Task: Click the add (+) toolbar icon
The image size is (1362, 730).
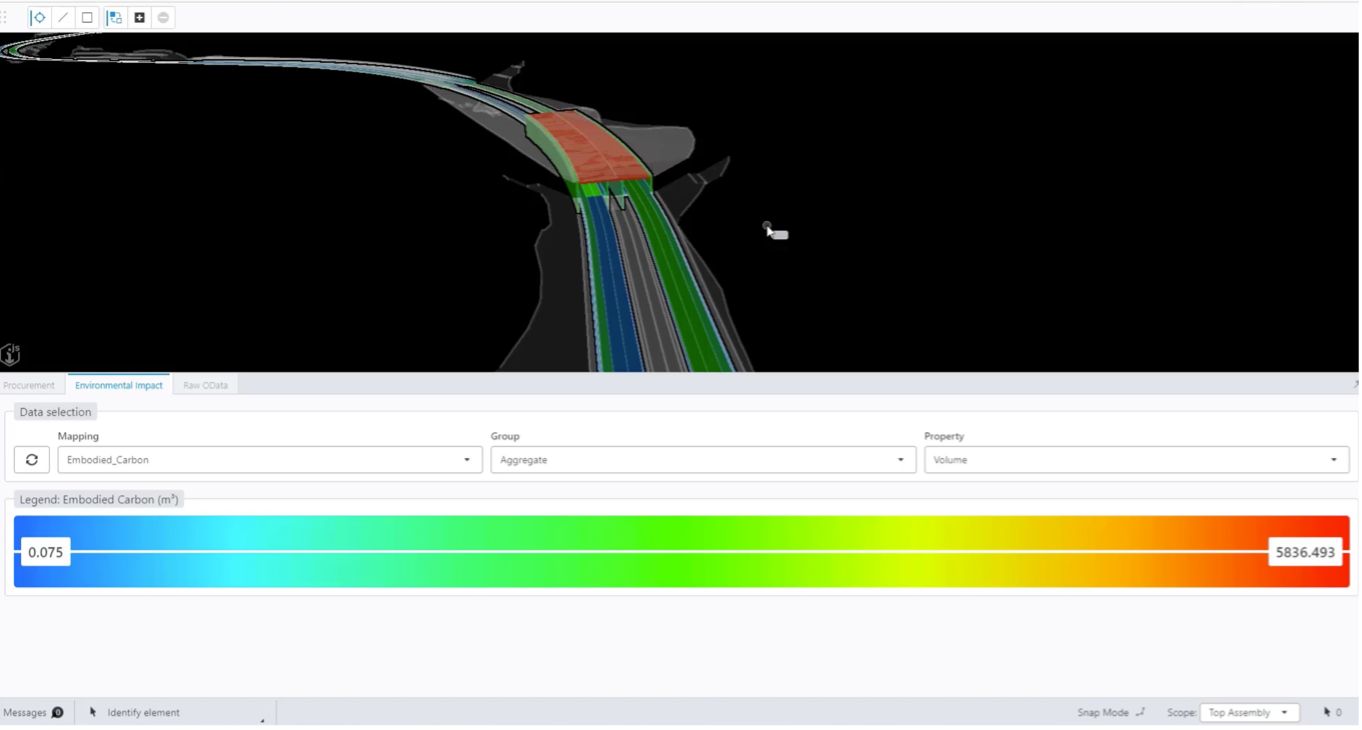Action: 139,16
